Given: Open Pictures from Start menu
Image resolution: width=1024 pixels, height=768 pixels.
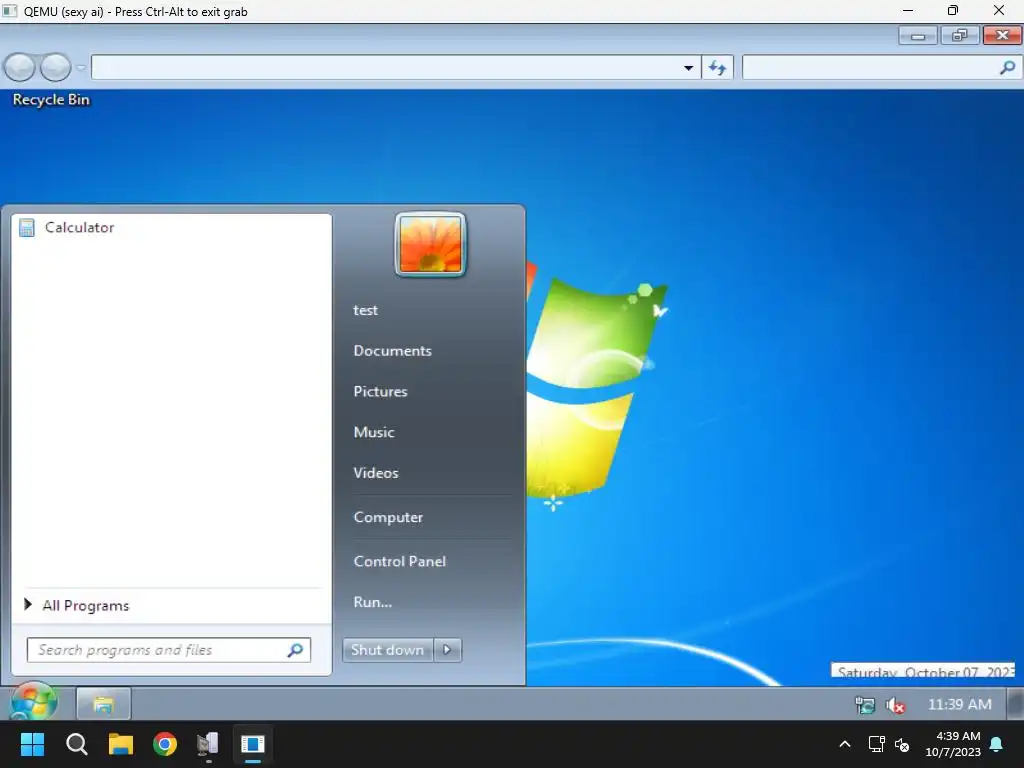Looking at the screenshot, I should tap(381, 391).
